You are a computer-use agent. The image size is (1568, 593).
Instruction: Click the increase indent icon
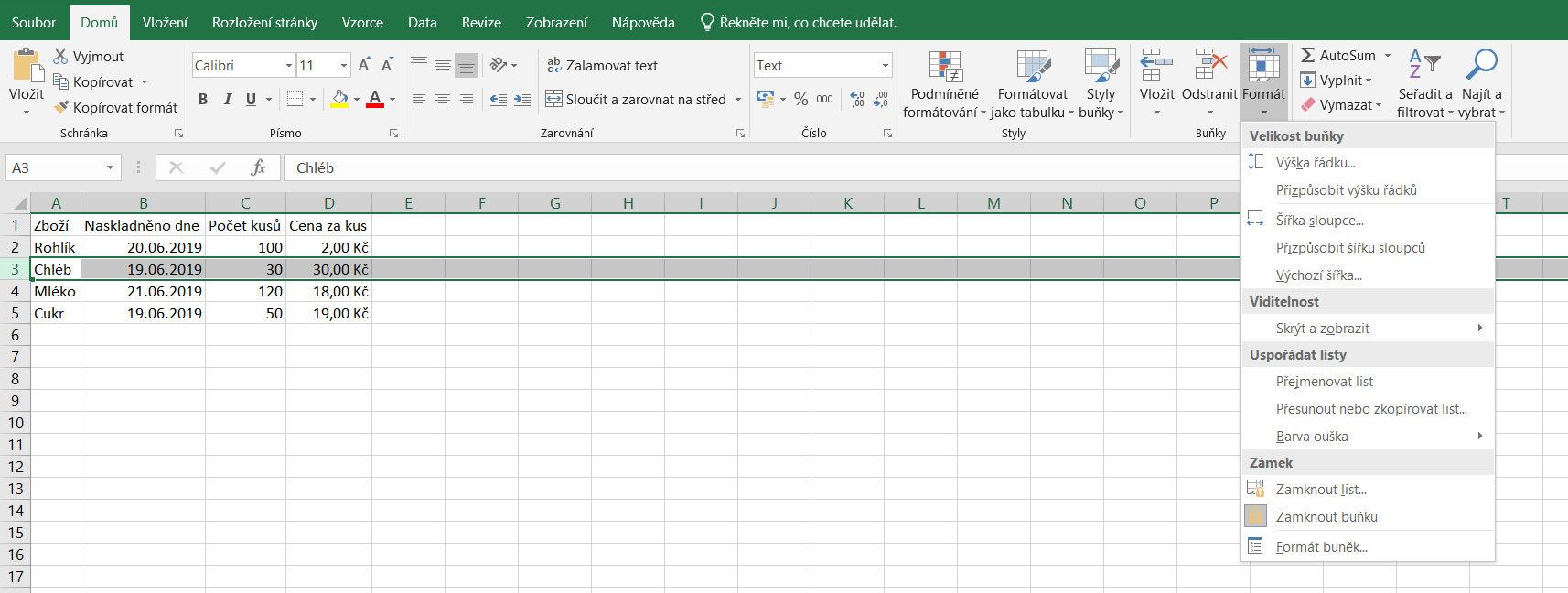(522, 99)
